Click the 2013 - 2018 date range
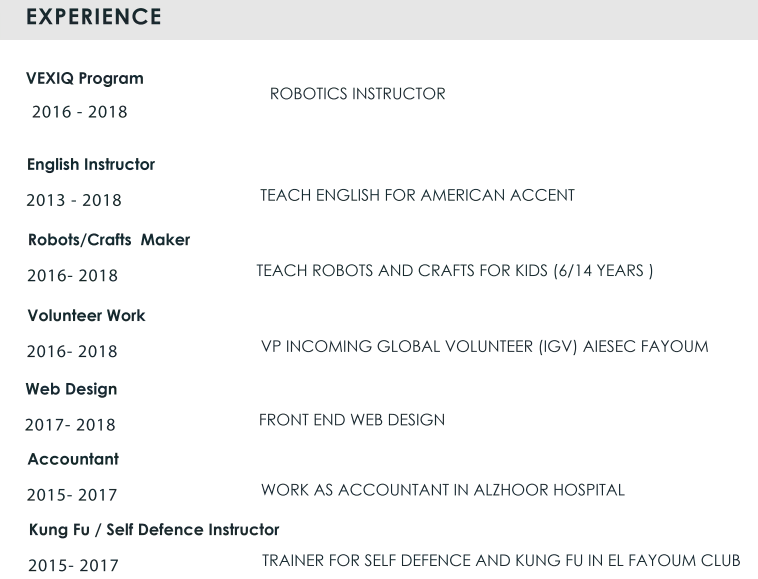This screenshot has width=758, height=579. 74,201
